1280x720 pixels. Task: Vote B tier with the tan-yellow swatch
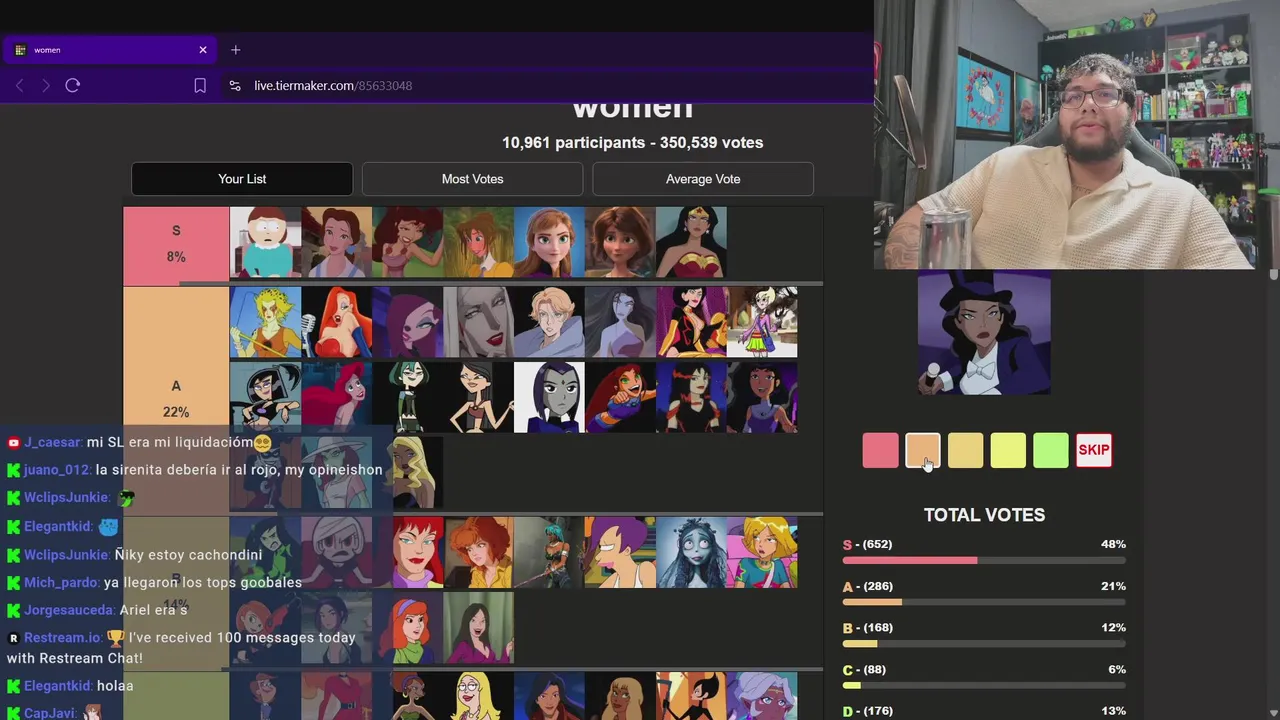(x=965, y=450)
